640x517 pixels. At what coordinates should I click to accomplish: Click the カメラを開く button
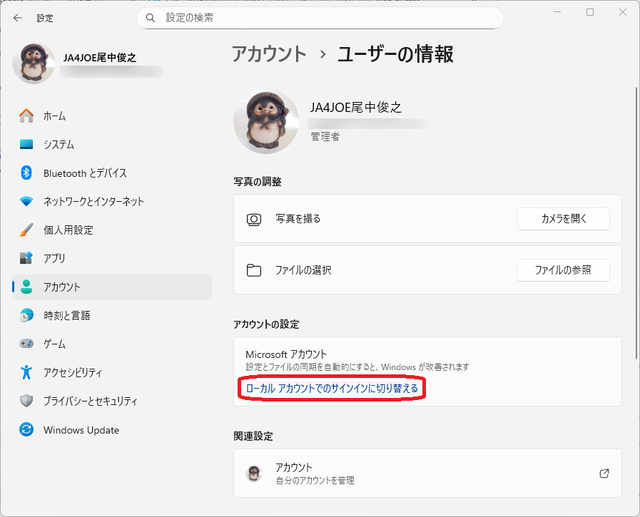click(x=563, y=219)
